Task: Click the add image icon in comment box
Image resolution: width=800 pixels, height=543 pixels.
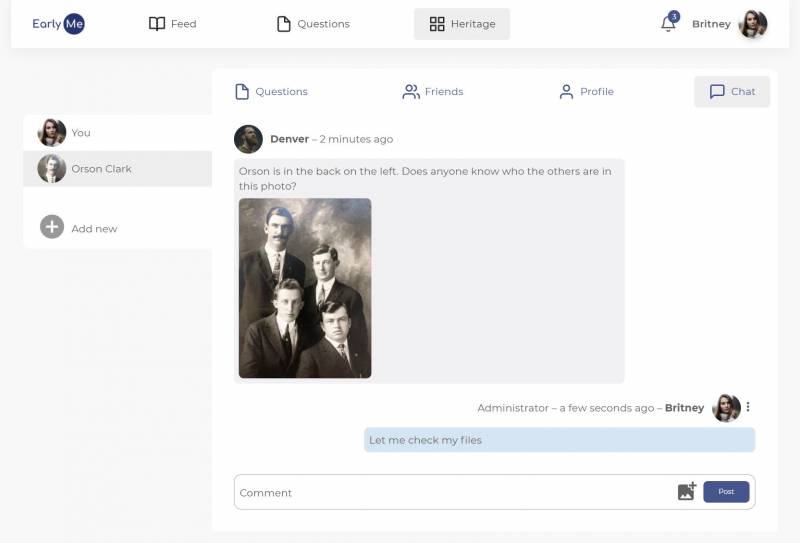Action: click(687, 491)
